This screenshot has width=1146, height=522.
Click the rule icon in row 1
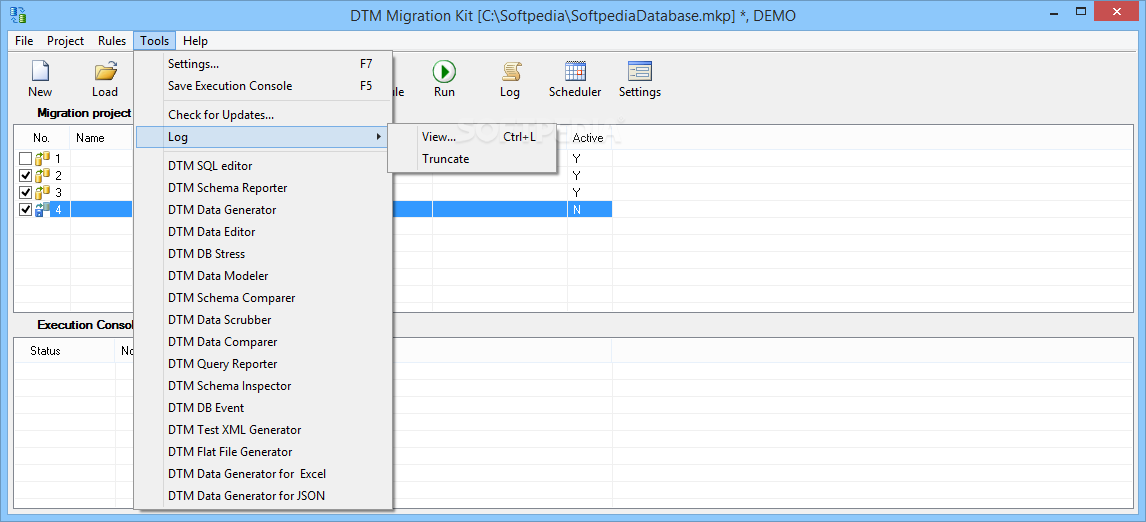tap(43, 158)
